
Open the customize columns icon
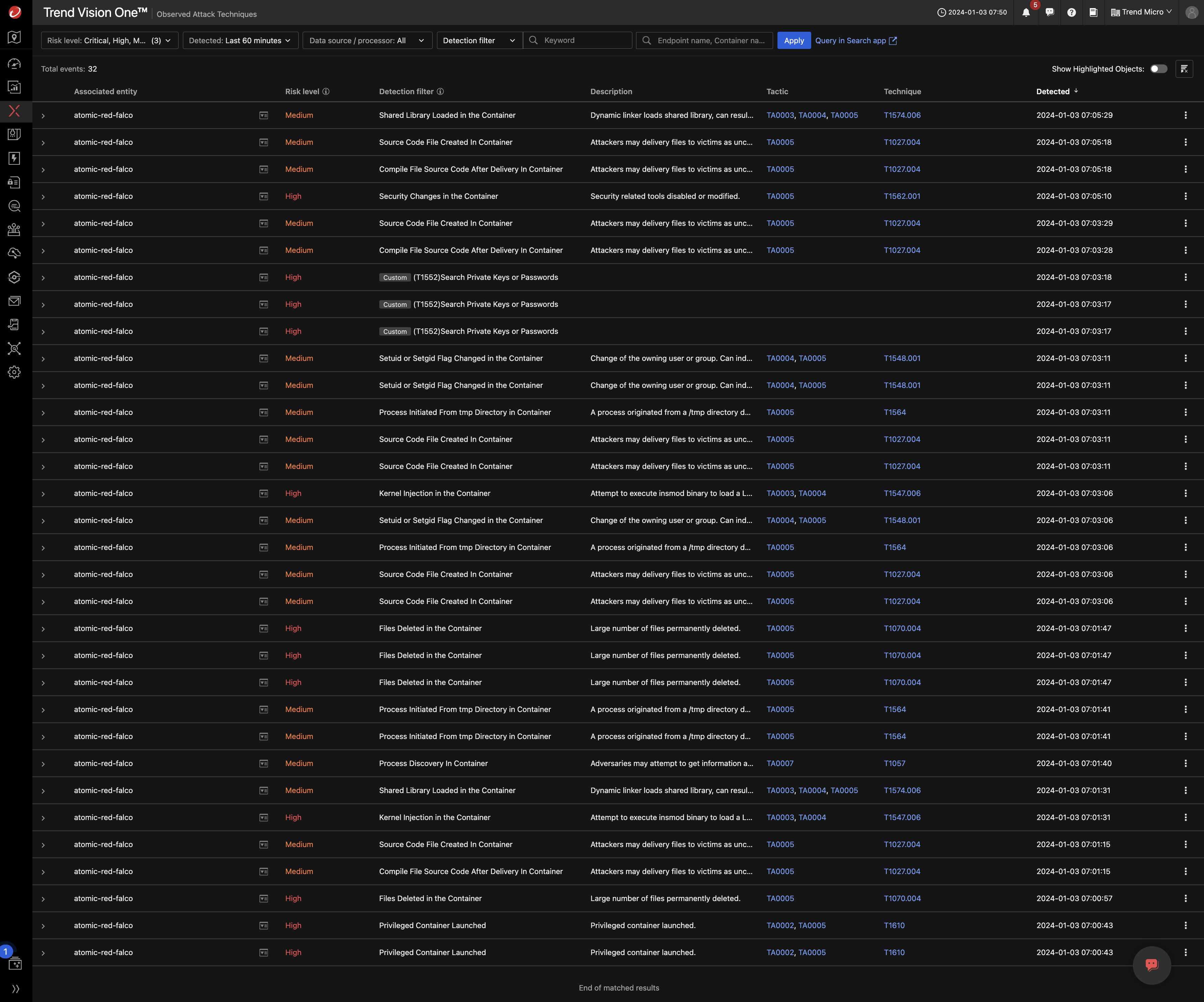[x=1184, y=69]
